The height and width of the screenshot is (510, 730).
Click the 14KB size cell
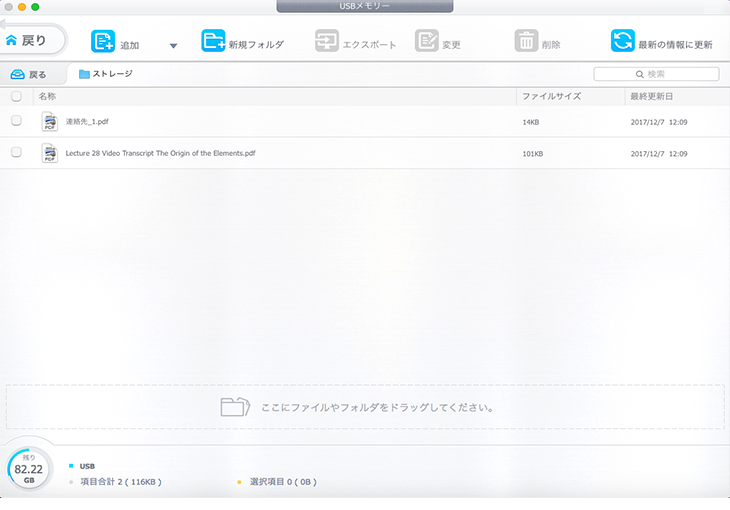(531, 122)
